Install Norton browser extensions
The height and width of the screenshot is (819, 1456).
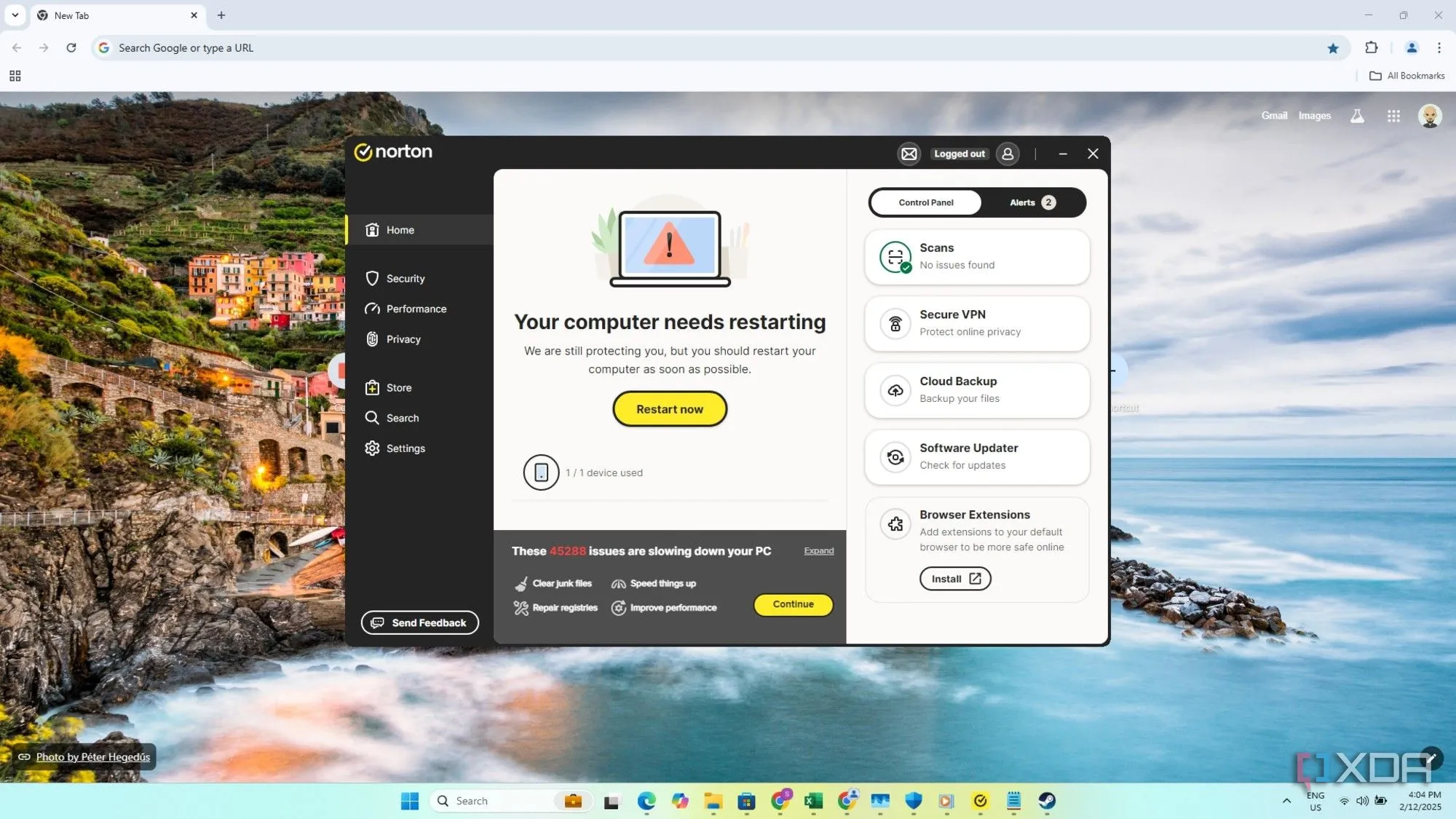pos(954,578)
